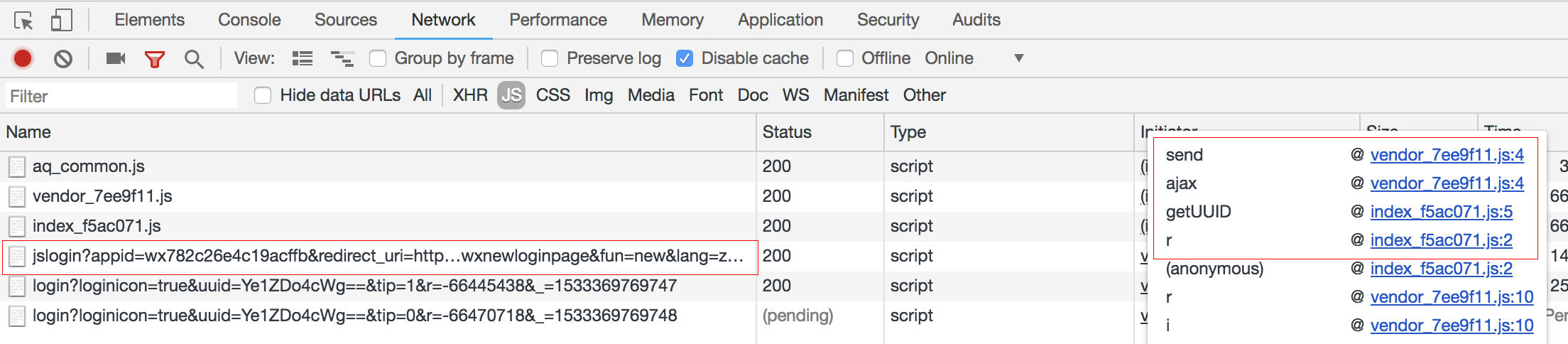1568x344 pixels.
Task: Open the Online throttling dropdown
Action: pyautogui.click(x=973, y=58)
